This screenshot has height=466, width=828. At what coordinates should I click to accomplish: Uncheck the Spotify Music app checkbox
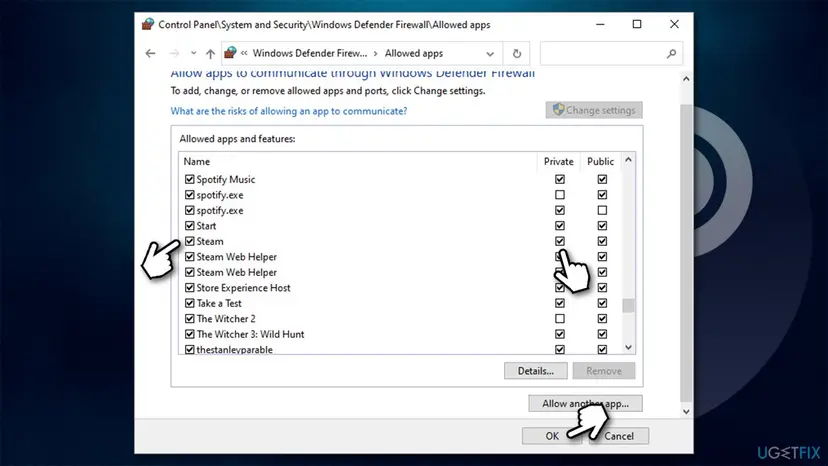pyautogui.click(x=190, y=180)
